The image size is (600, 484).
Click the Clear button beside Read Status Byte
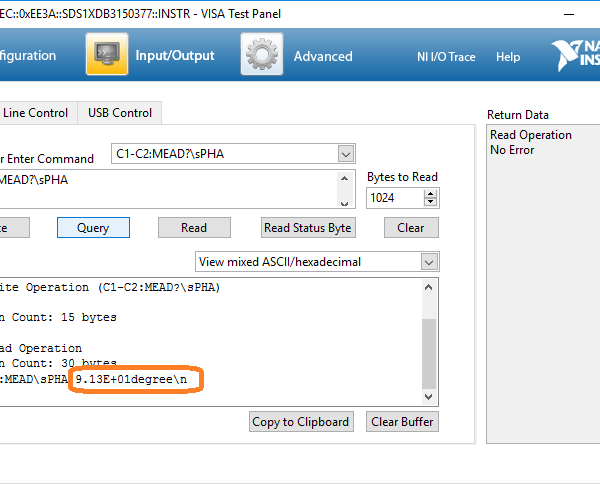[x=411, y=228]
